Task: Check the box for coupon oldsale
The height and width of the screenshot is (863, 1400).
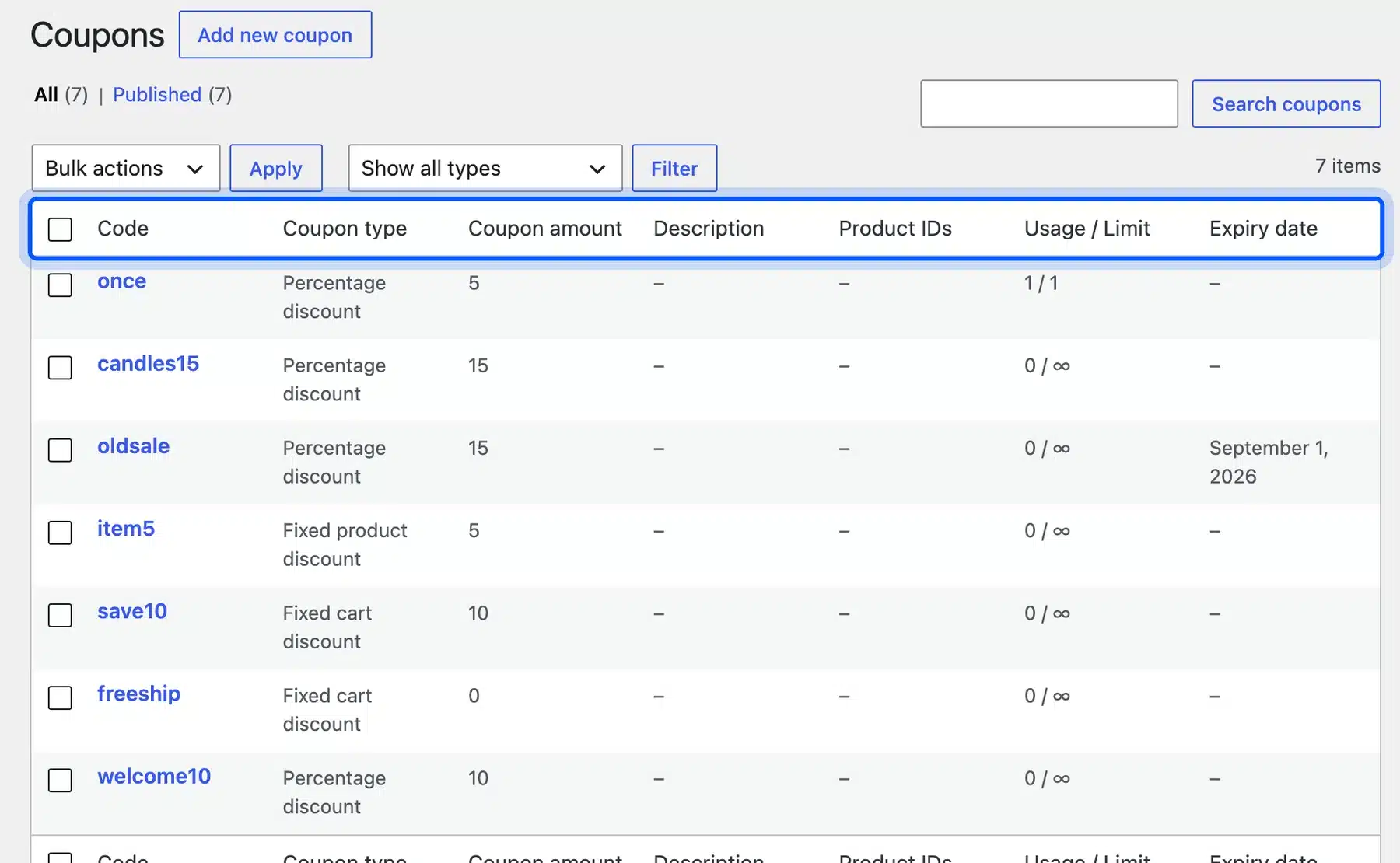Action: (60, 449)
